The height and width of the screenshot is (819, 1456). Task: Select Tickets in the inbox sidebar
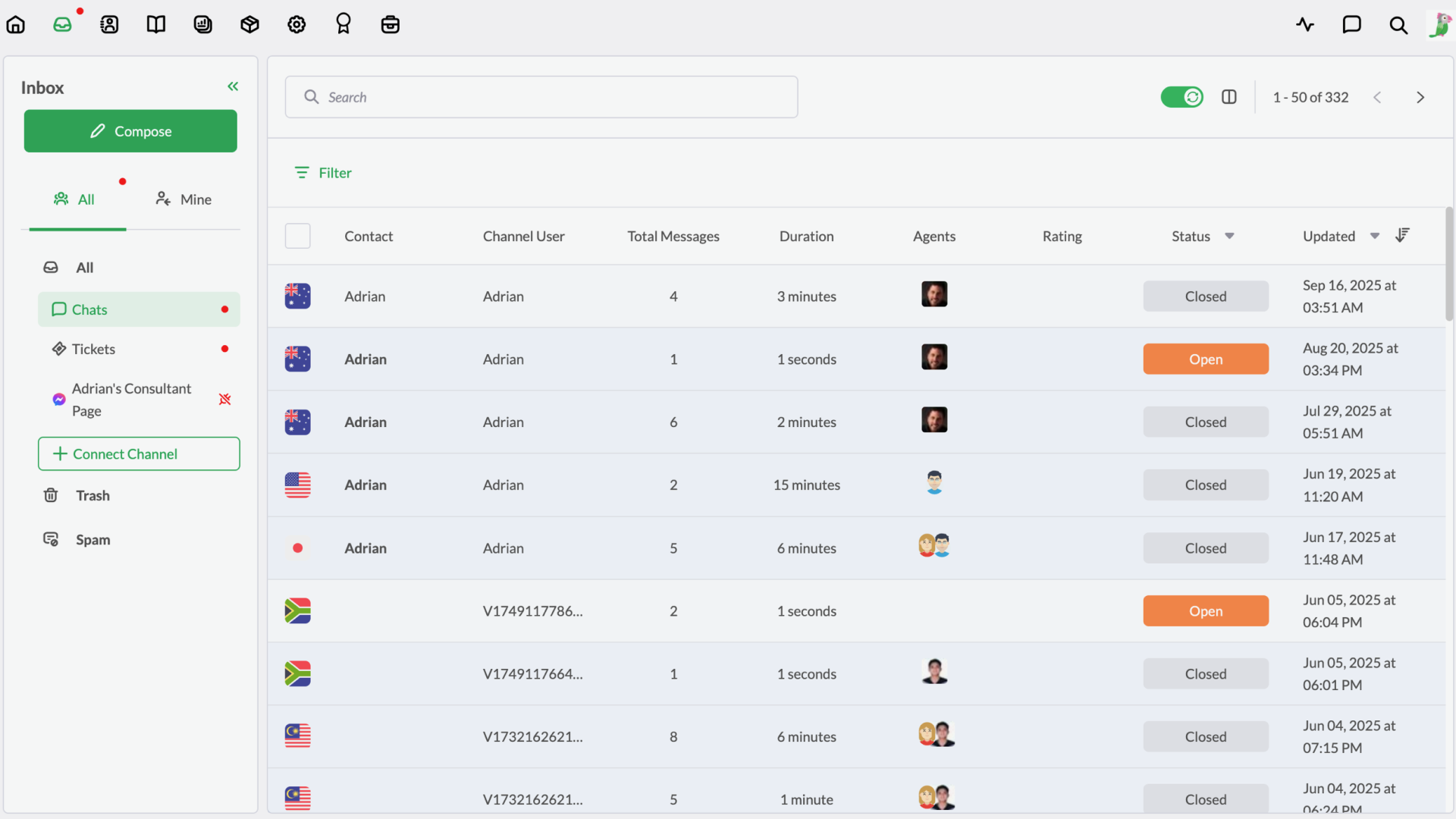(93, 349)
